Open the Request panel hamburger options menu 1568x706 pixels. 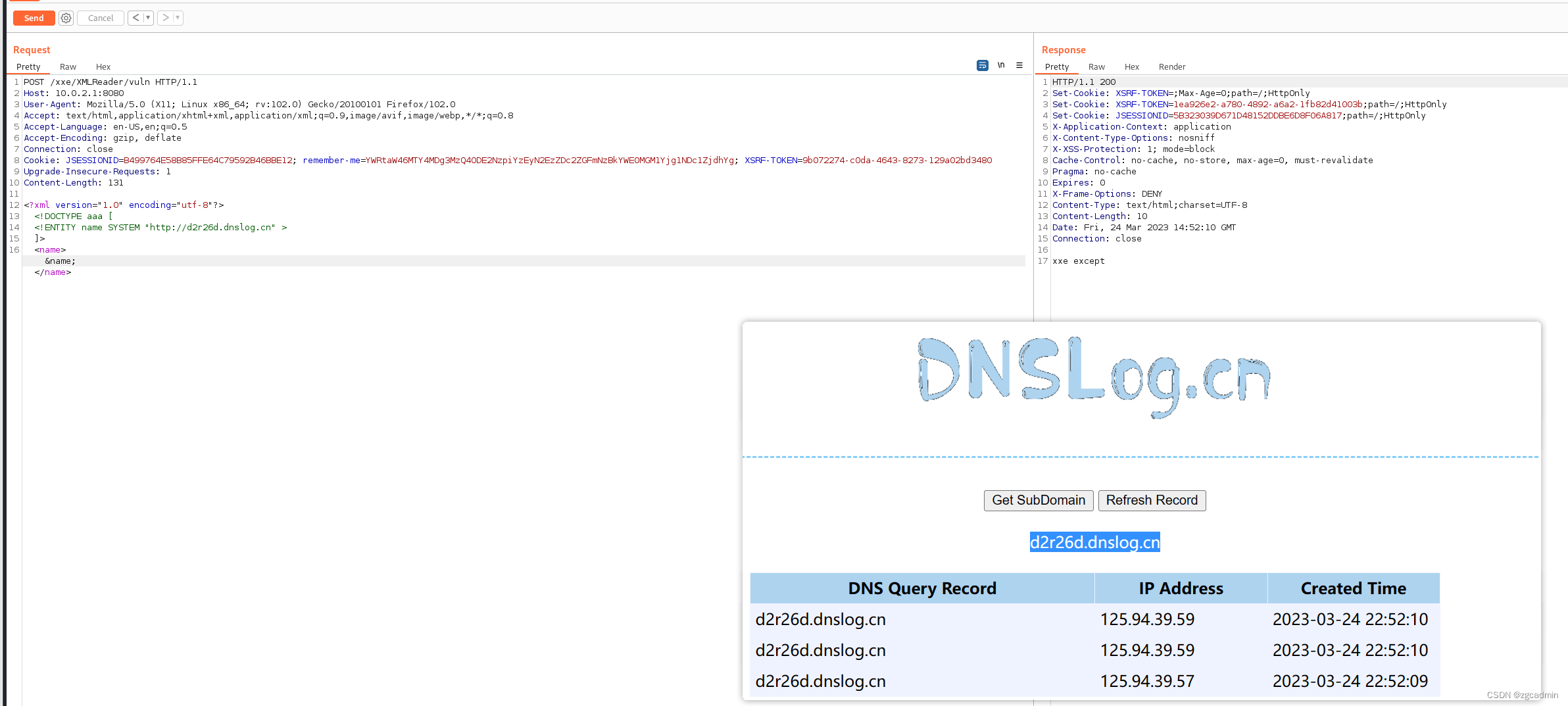pos(1019,65)
